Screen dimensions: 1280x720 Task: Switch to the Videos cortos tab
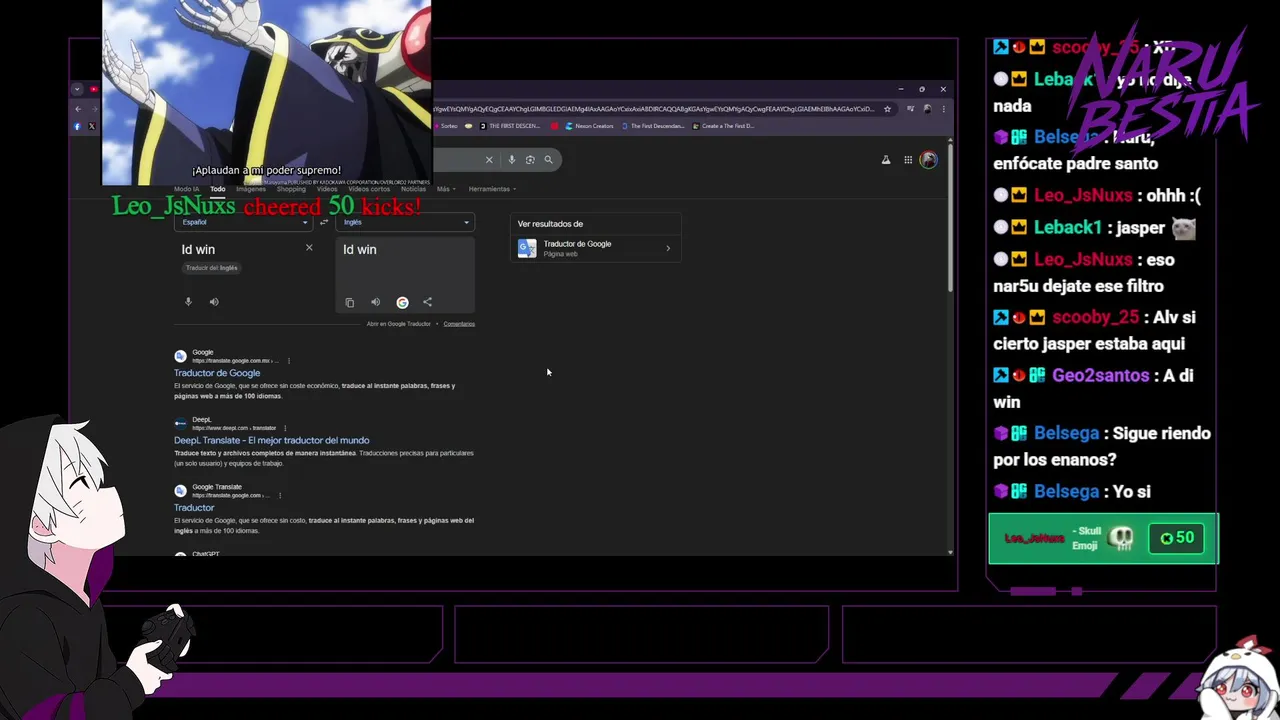pyautogui.click(x=369, y=189)
